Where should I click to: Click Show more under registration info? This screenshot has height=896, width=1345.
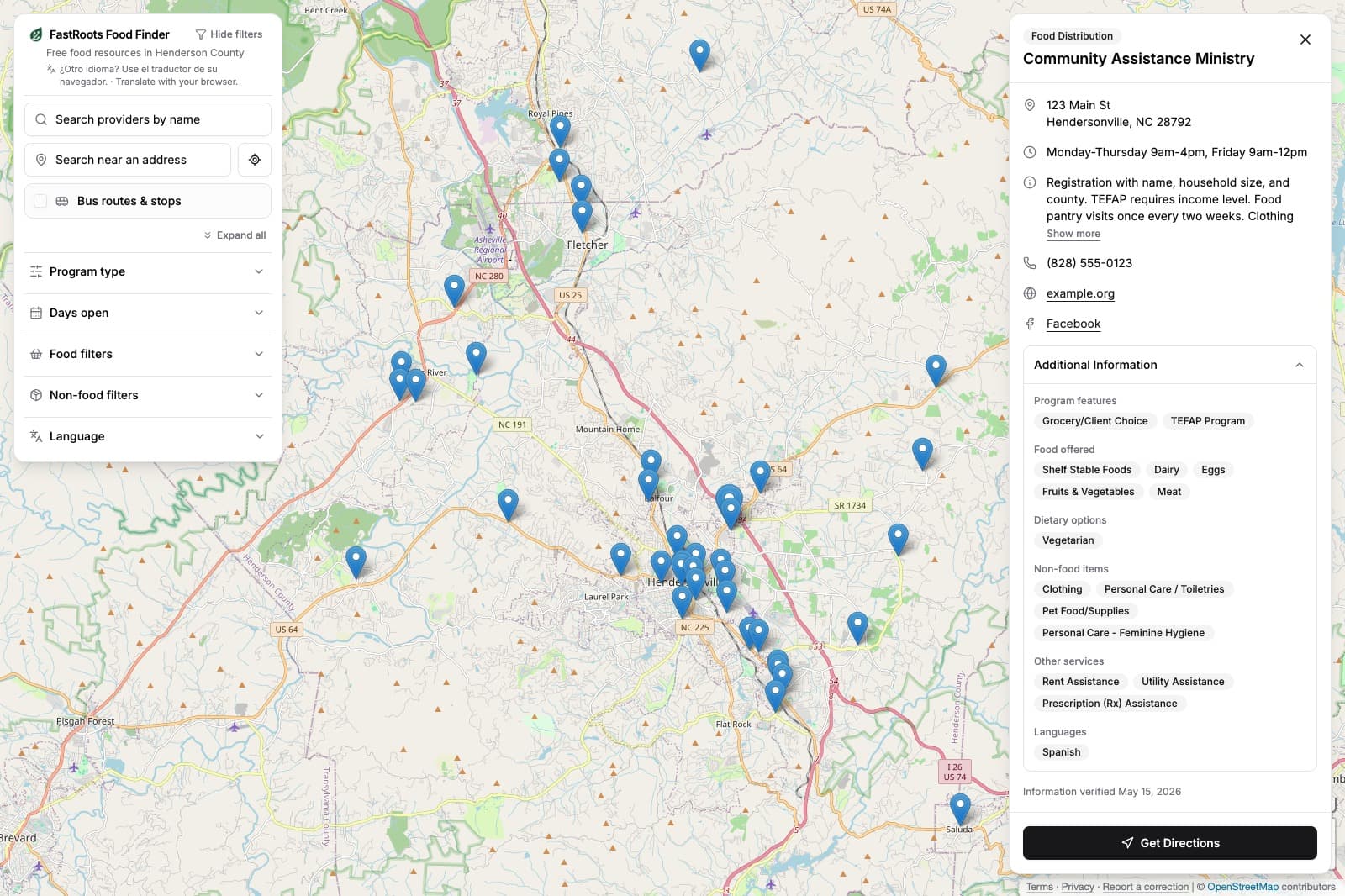click(1073, 234)
